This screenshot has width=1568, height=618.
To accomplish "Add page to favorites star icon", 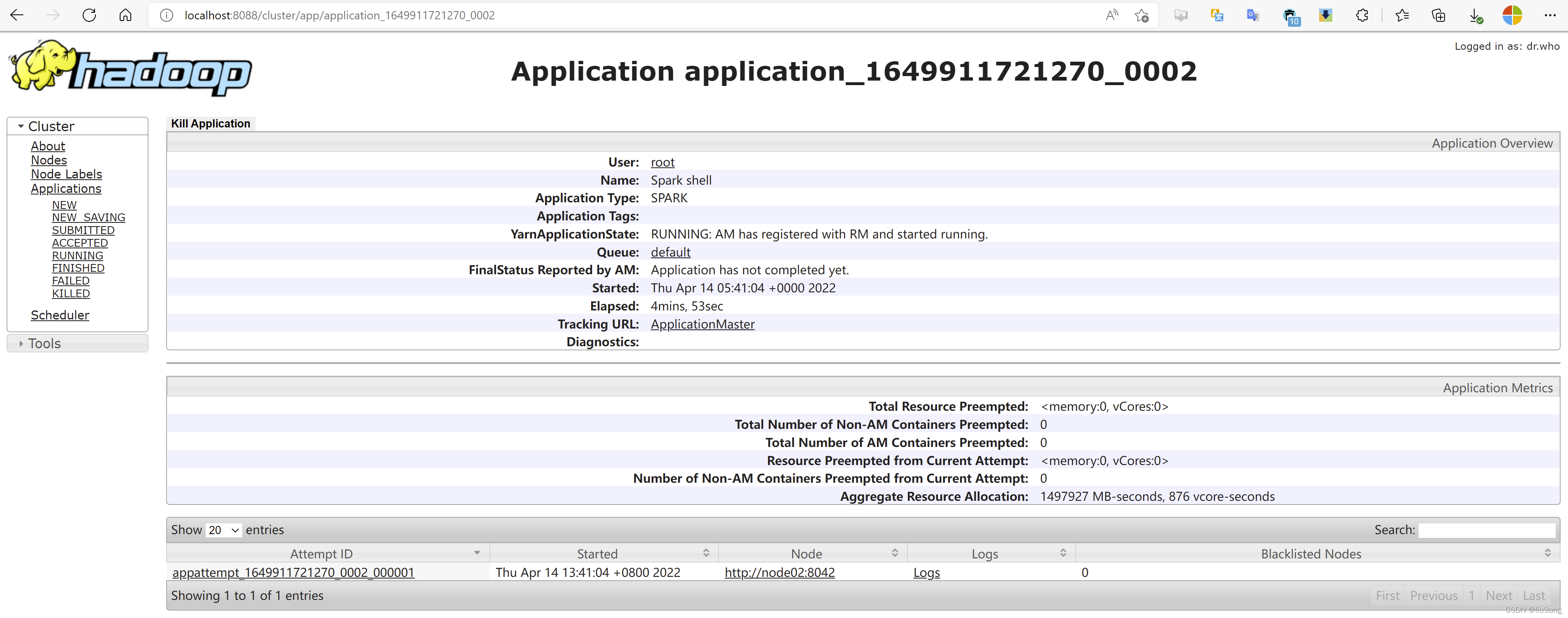I will point(1141,15).
